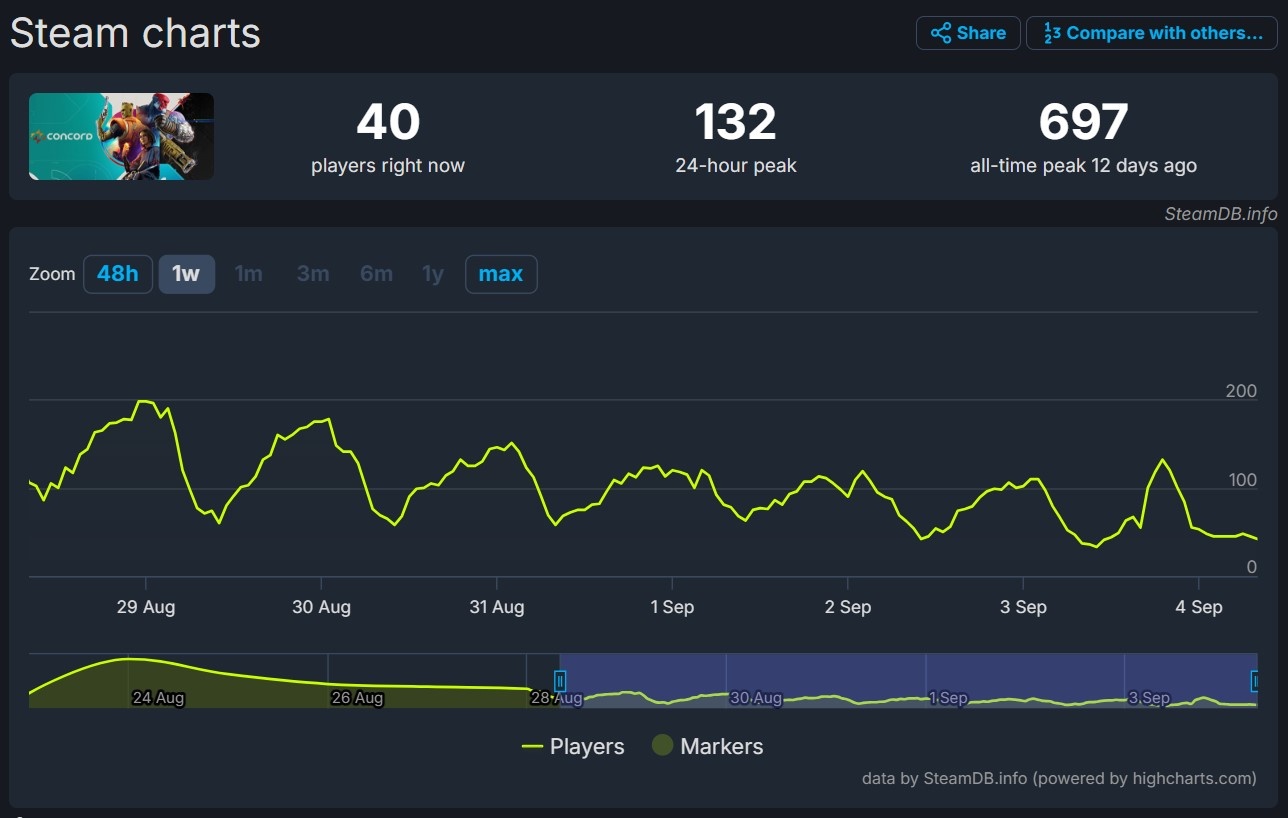Select the 1w zoom range
This screenshot has width=1288, height=818.
186,274
